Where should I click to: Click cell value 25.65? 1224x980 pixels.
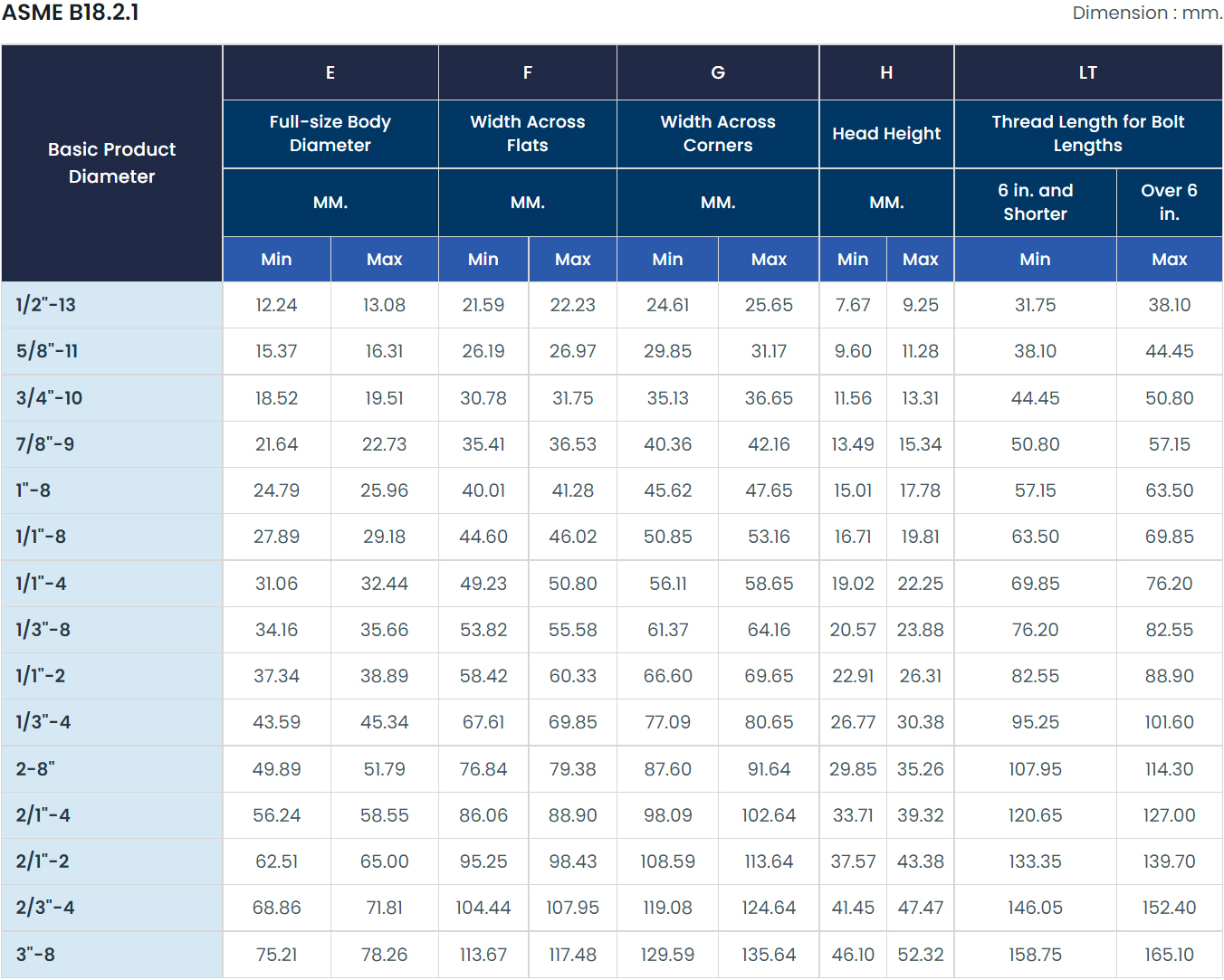[769, 305]
